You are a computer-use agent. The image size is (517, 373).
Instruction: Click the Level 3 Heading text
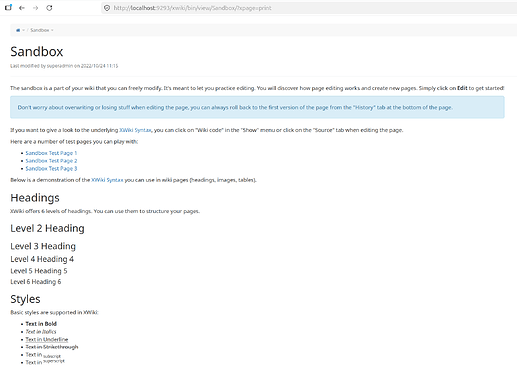[x=43, y=246]
